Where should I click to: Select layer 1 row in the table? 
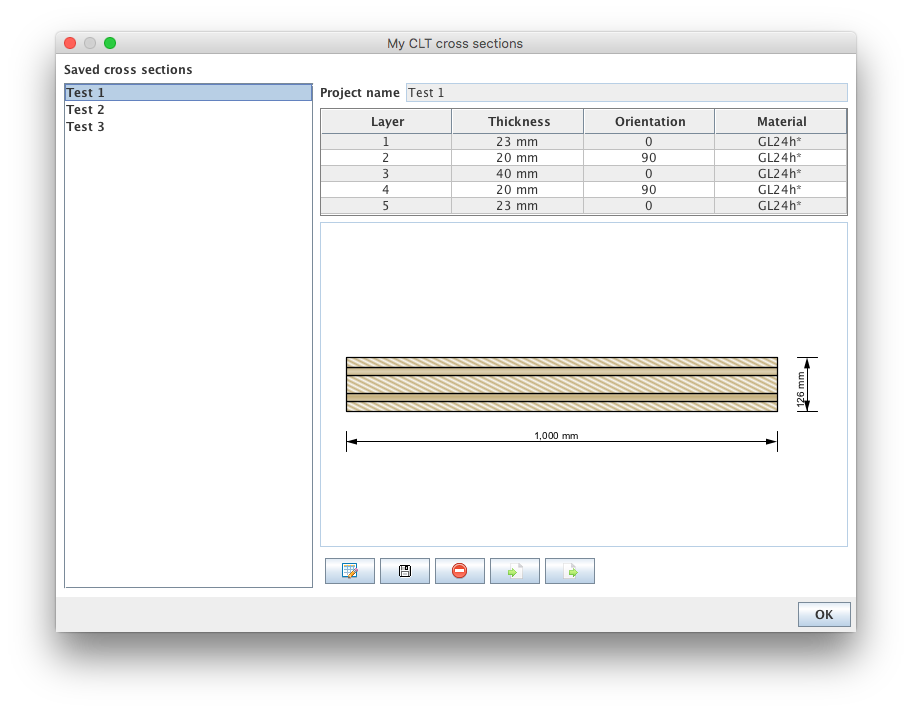[387, 142]
